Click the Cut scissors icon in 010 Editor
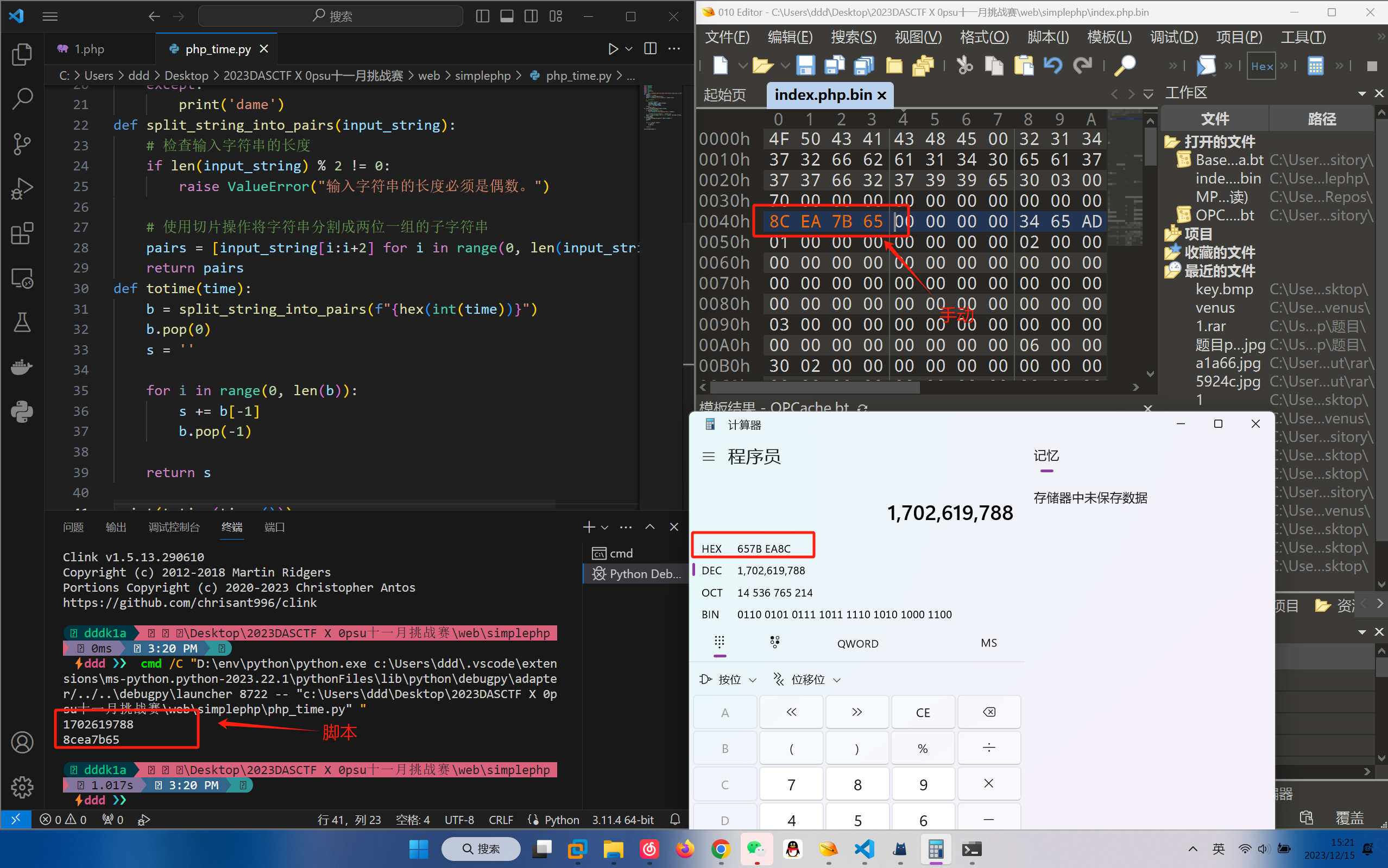Image resolution: width=1388 pixels, height=868 pixels. tap(965, 66)
